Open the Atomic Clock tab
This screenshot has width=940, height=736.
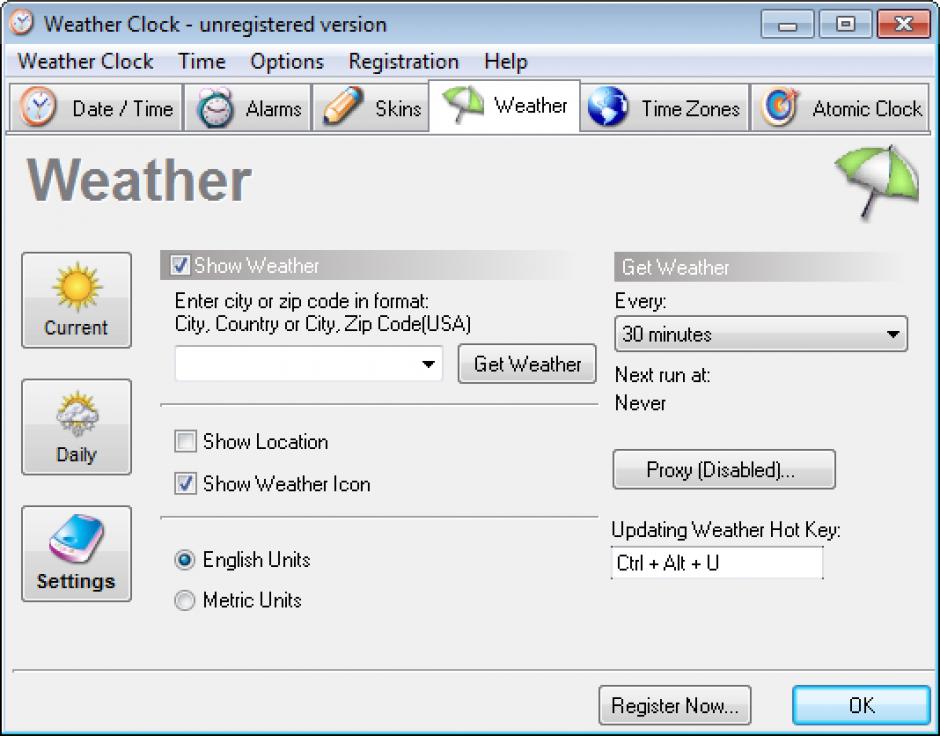840,108
